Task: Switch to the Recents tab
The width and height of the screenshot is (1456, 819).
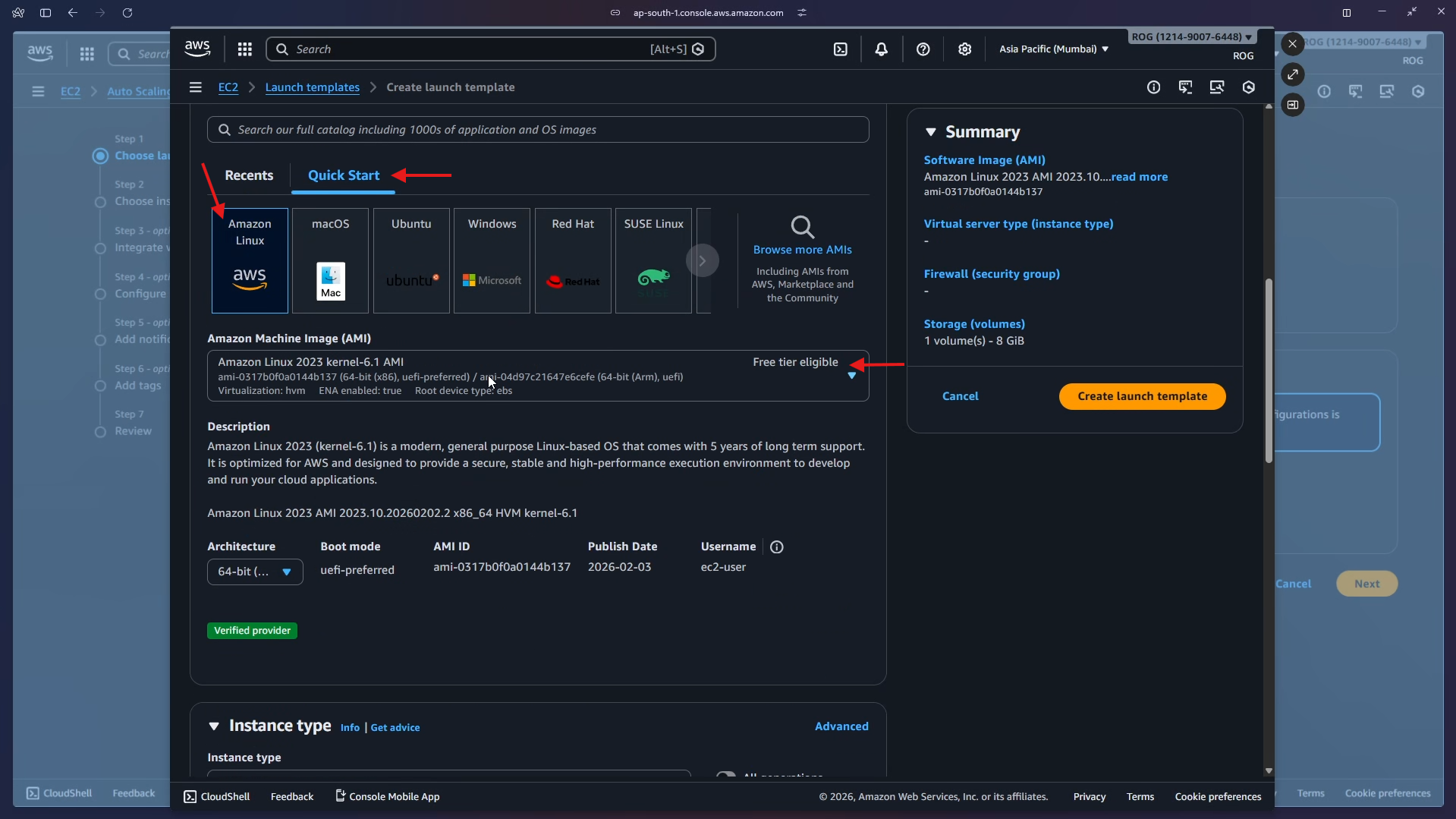Action: pyautogui.click(x=249, y=175)
